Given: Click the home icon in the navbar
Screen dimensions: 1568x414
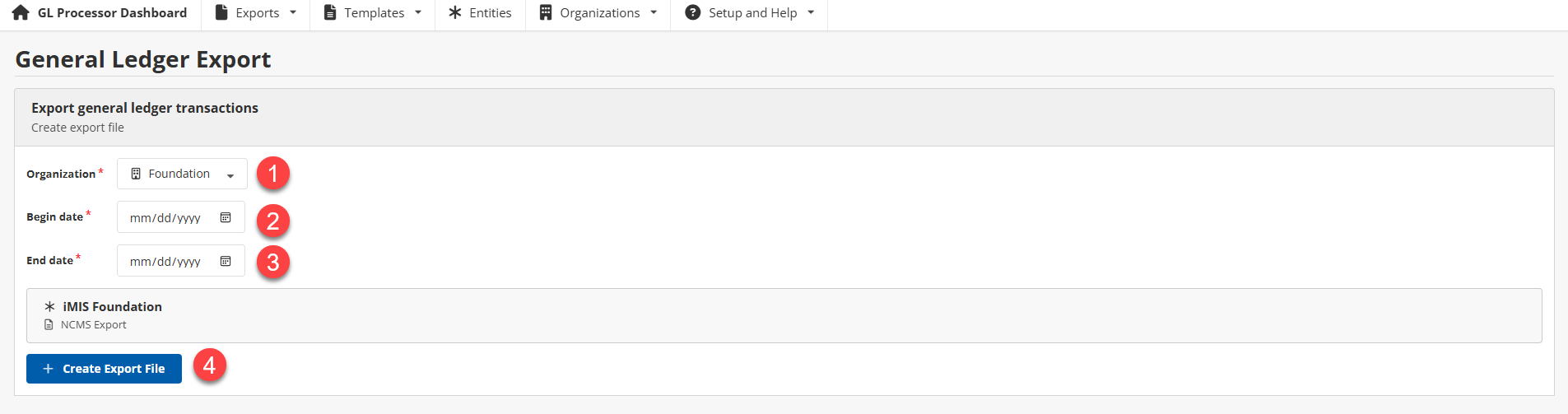Looking at the screenshot, I should click(x=21, y=13).
